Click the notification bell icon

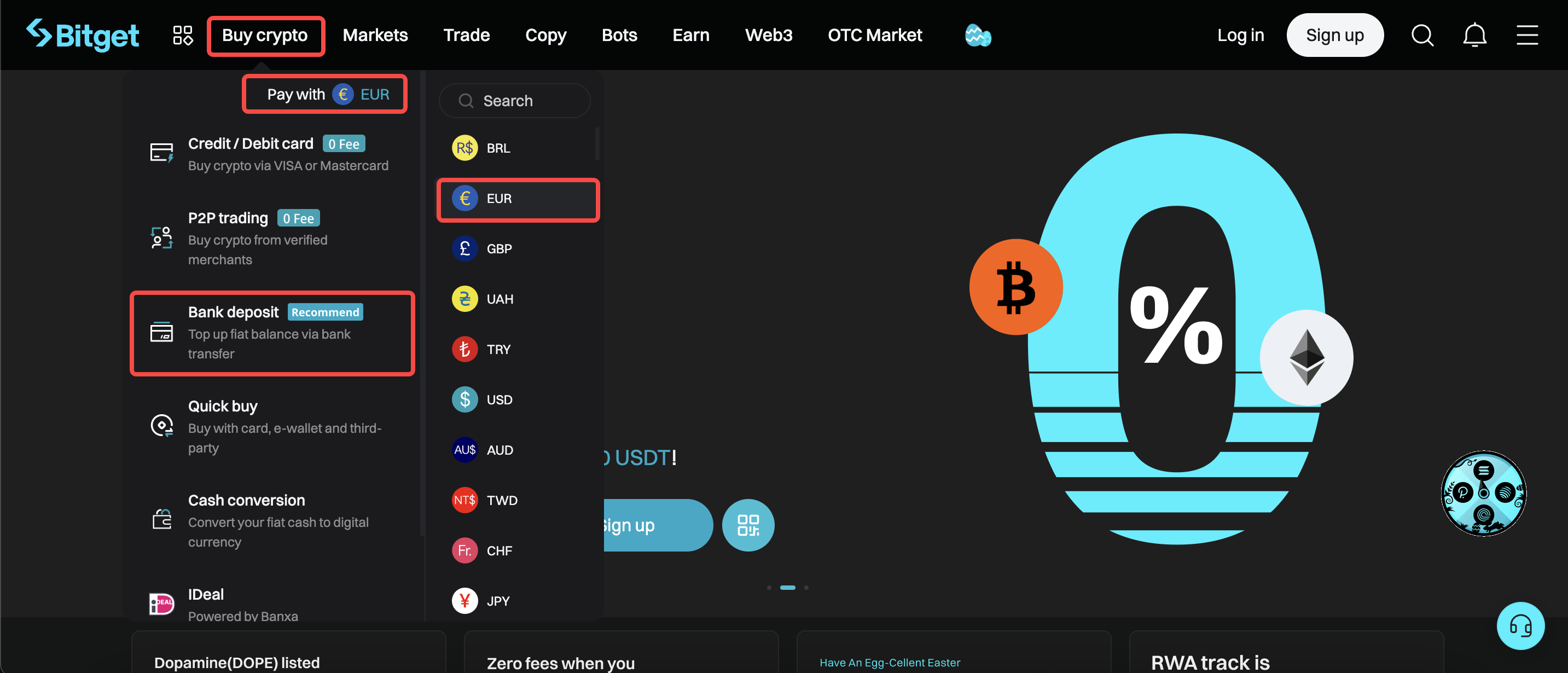[1477, 35]
